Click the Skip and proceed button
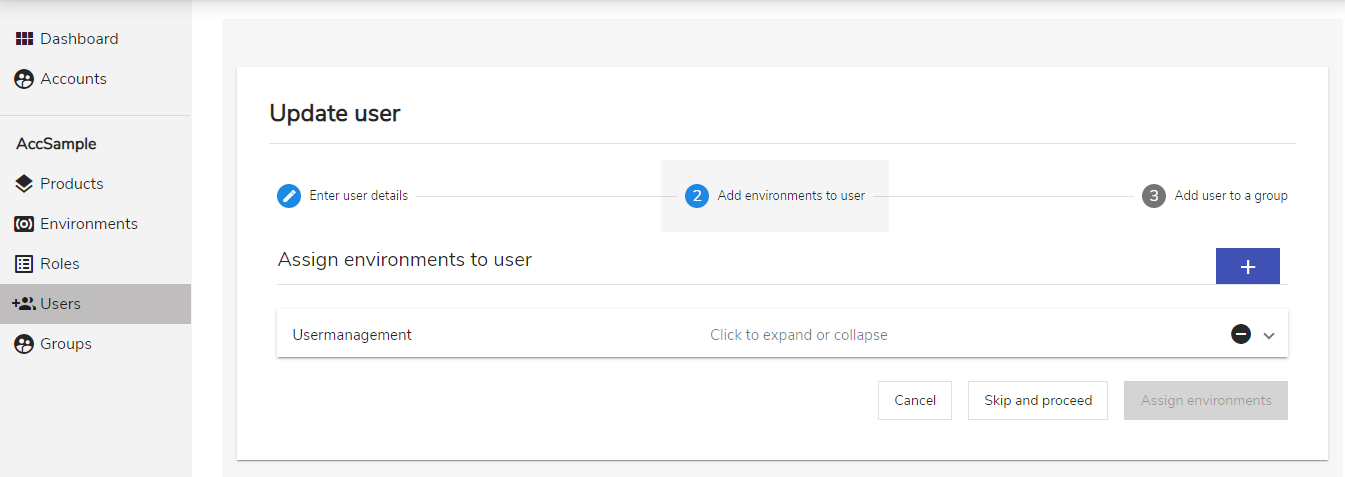Screen dimensions: 1345x477 click(1038, 400)
